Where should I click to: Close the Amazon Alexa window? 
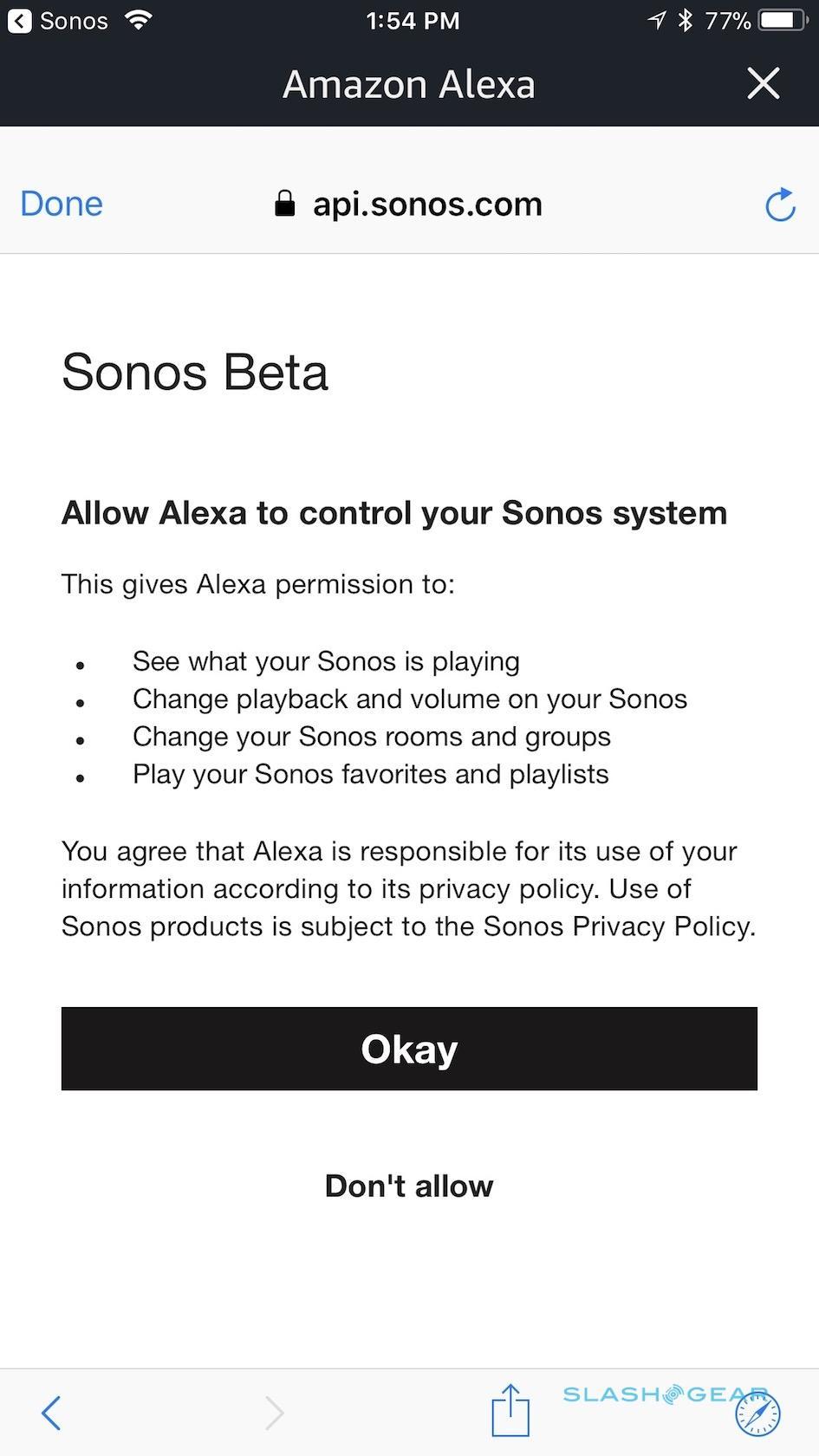[763, 84]
